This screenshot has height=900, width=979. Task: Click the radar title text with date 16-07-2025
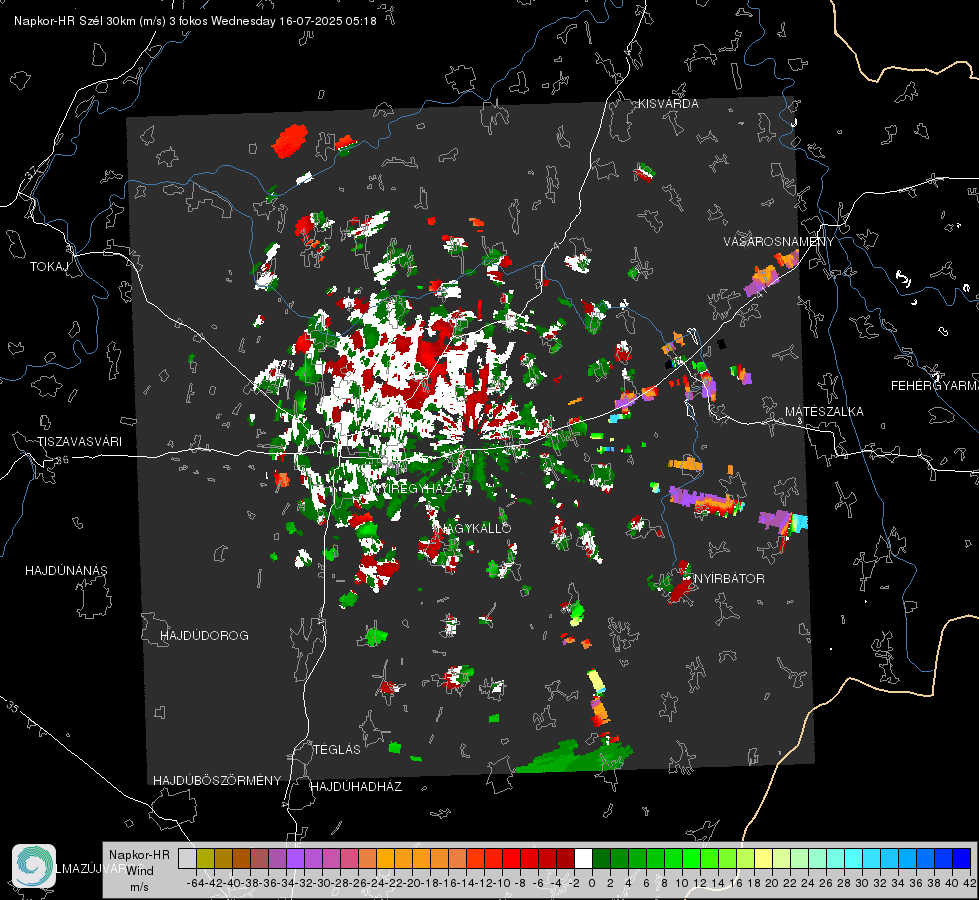point(195,21)
